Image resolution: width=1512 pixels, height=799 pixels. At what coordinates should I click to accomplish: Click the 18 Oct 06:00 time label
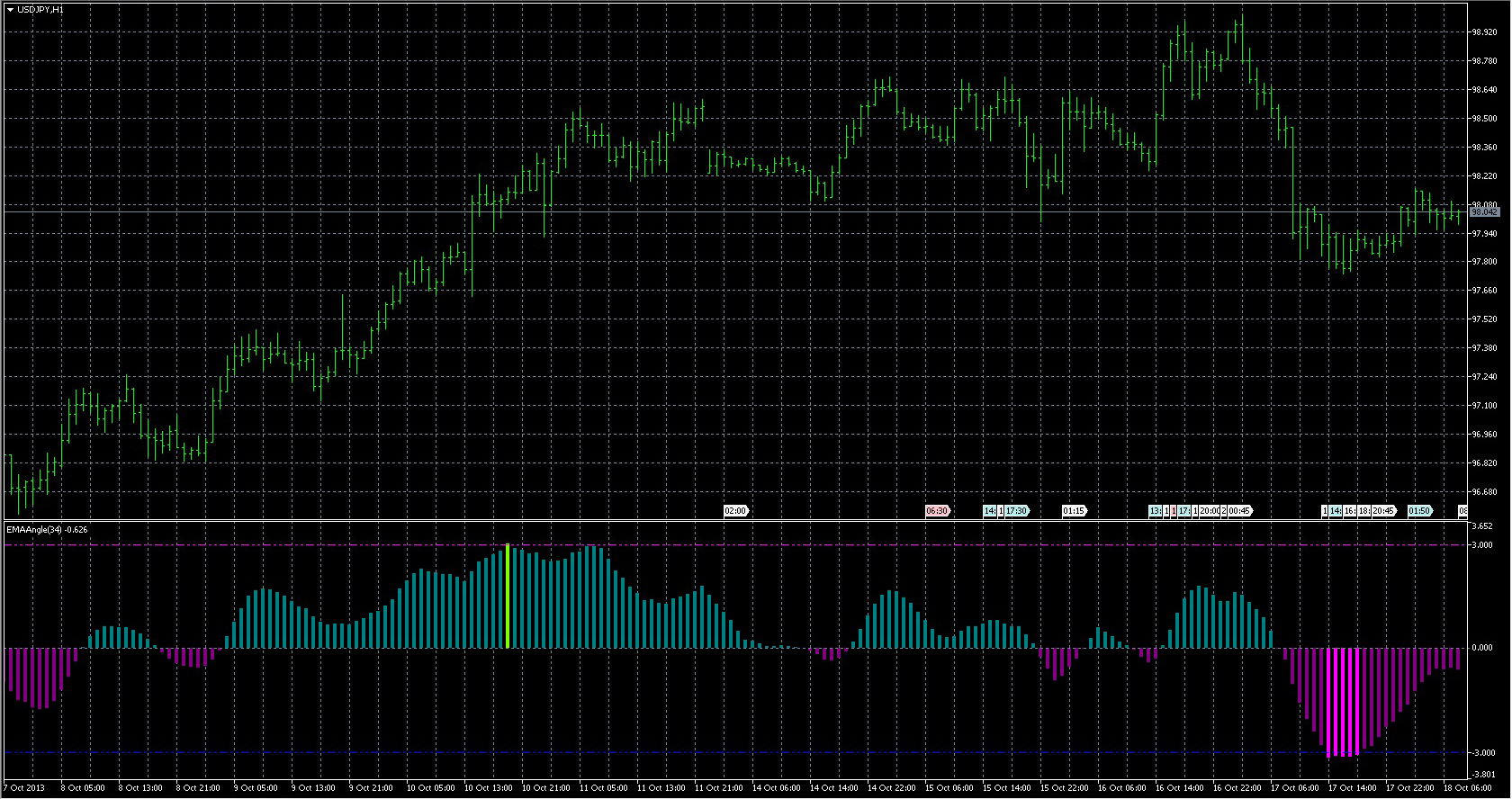(x=1466, y=788)
